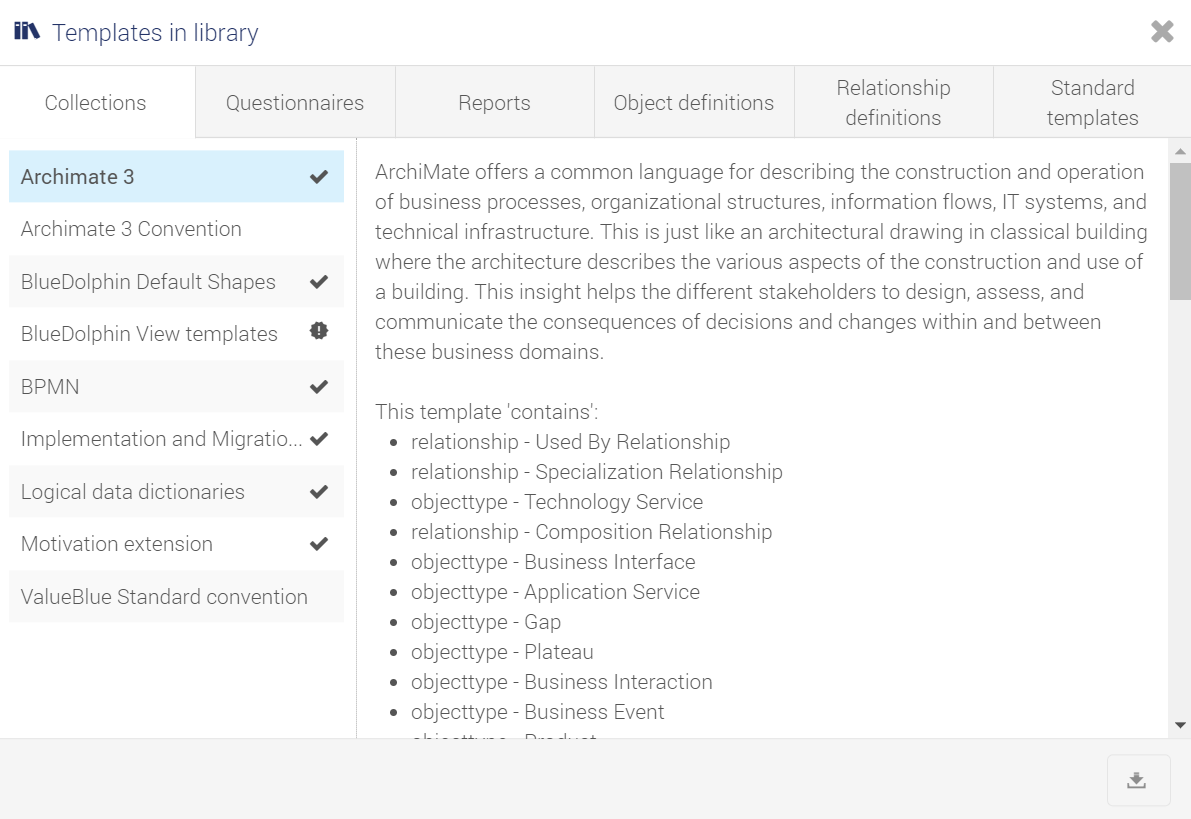The height and width of the screenshot is (819, 1191).
Task: Open the Reports tab
Action: [494, 103]
